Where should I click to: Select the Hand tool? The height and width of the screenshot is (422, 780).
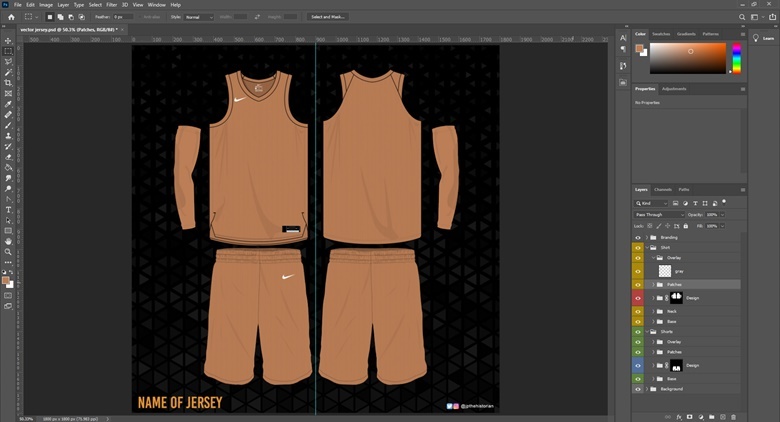[x=8, y=241]
